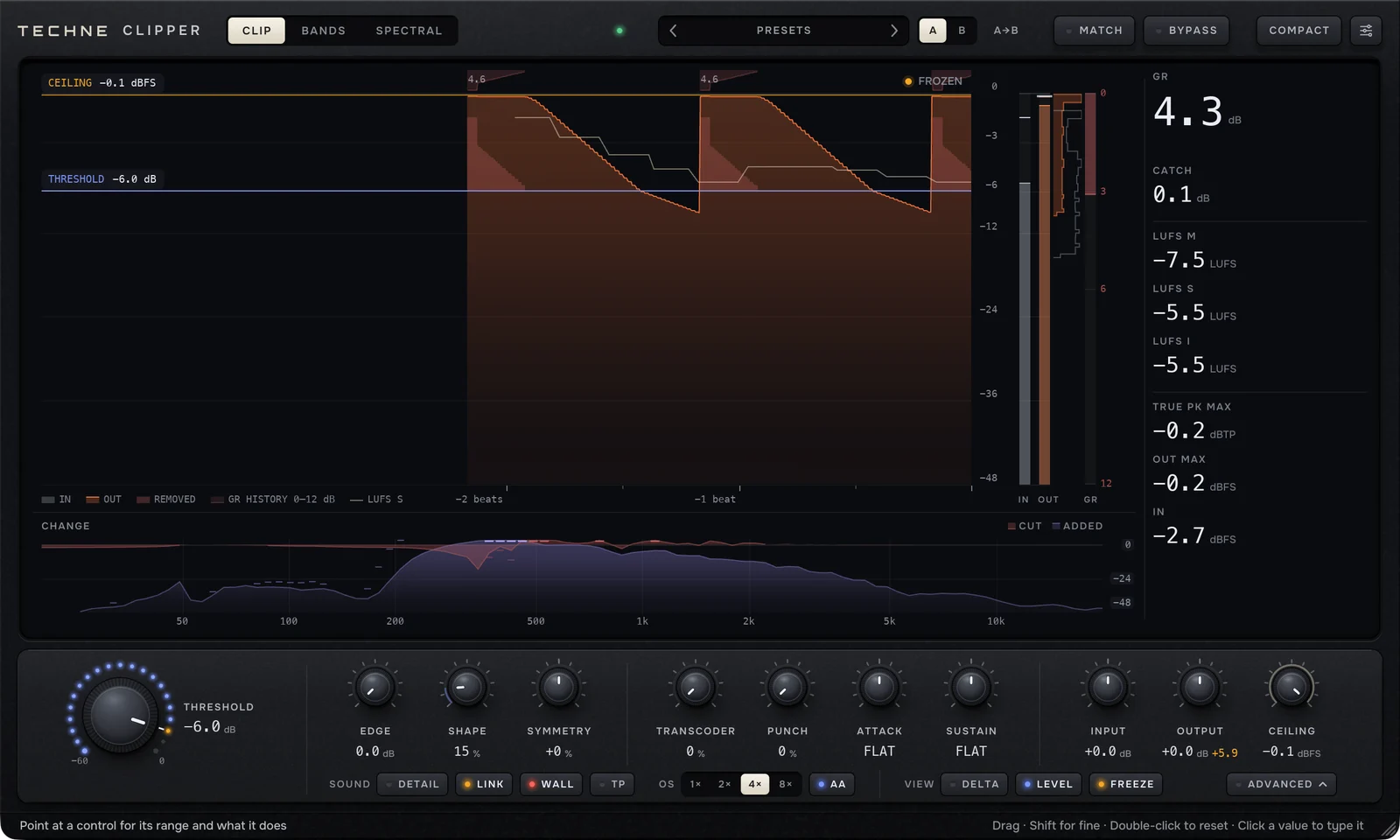Viewport: 1400px width, 840px height.
Task: Collapse the ADVANCED section
Action: [1282, 784]
